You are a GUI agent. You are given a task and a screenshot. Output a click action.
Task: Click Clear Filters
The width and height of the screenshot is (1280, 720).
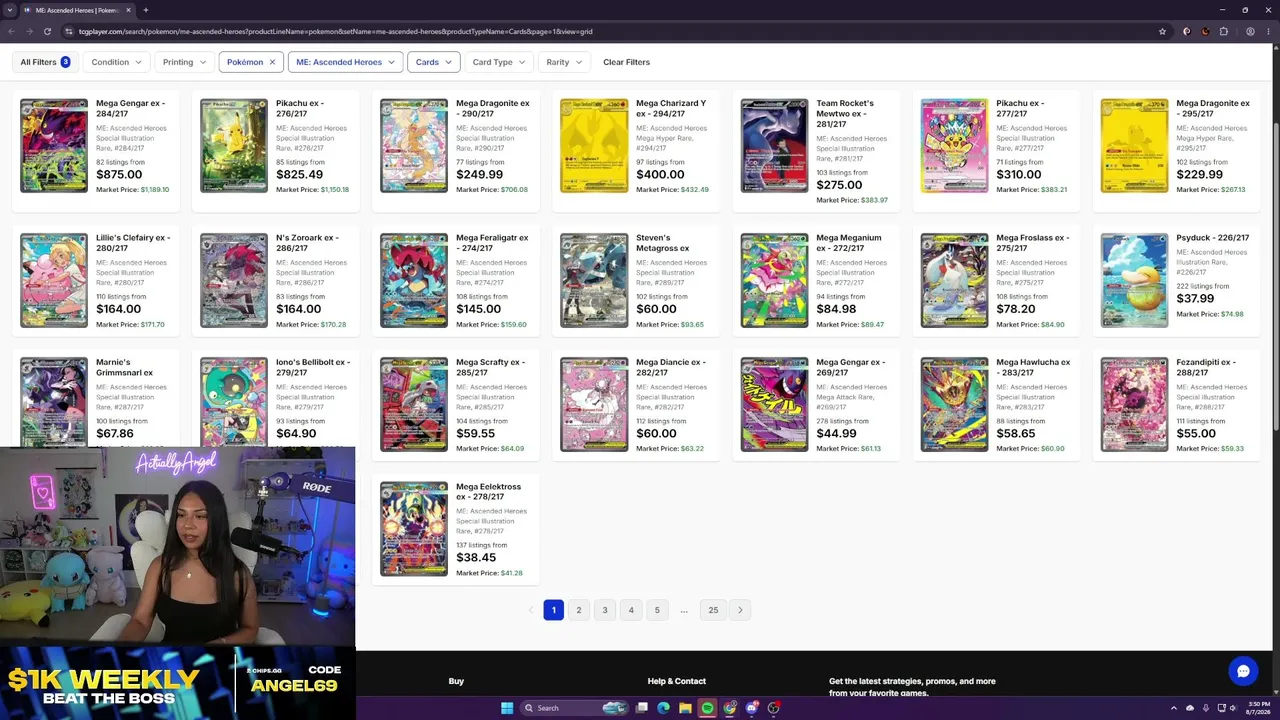626,62
